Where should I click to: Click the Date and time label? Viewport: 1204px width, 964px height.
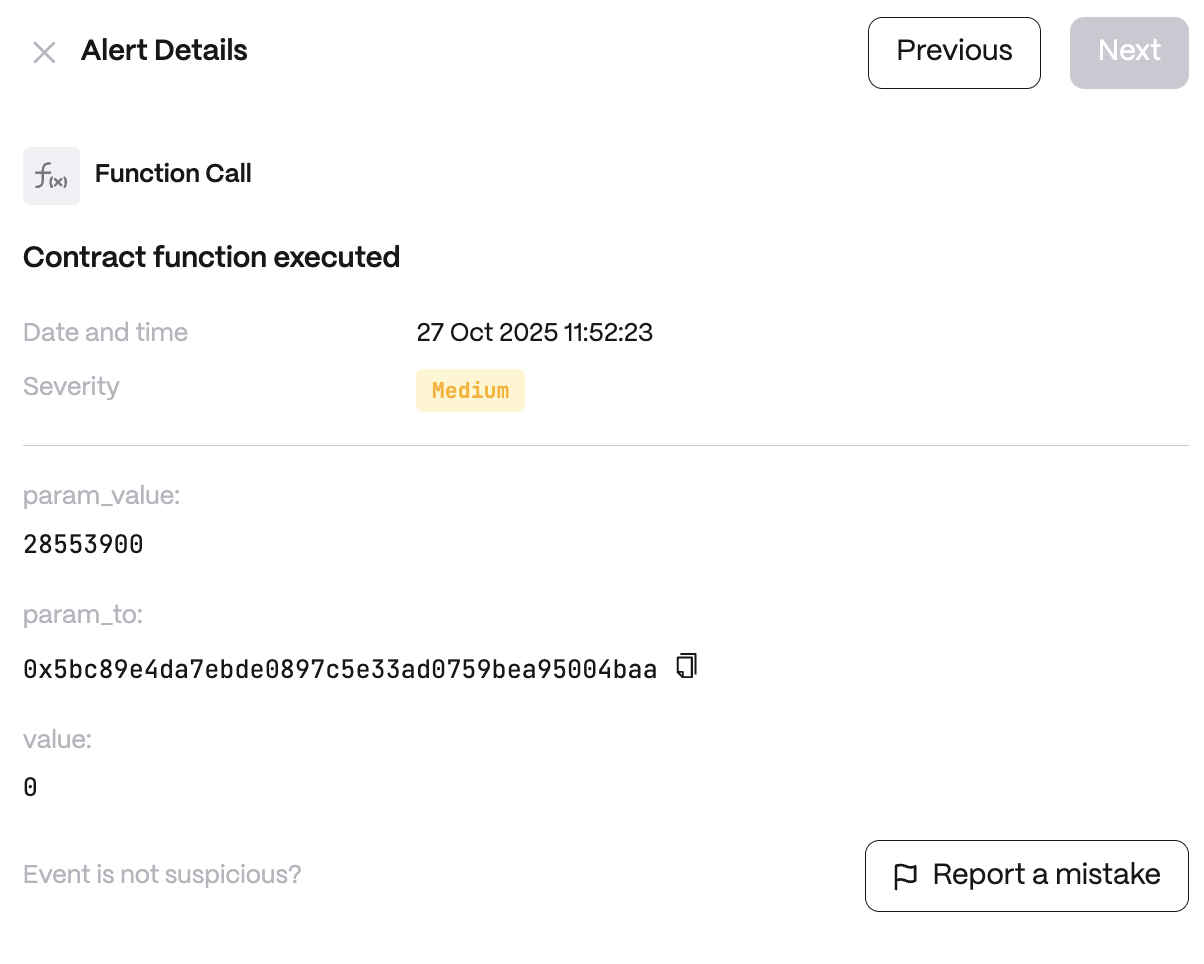pos(105,332)
